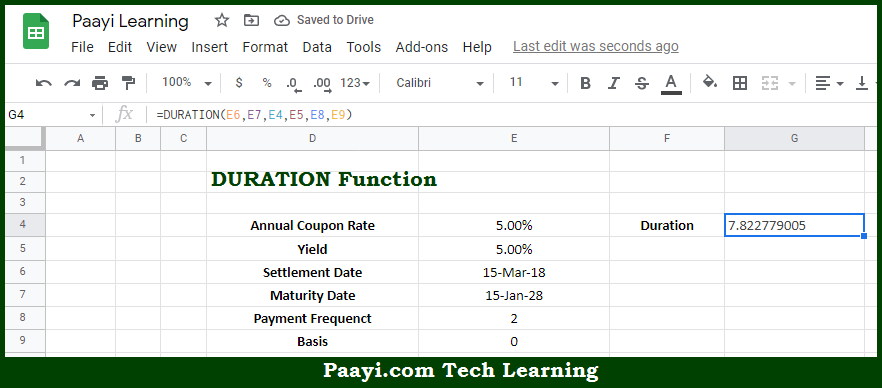Open the 'Last edit was seconds ago' link
882x388 pixels.
click(596, 47)
